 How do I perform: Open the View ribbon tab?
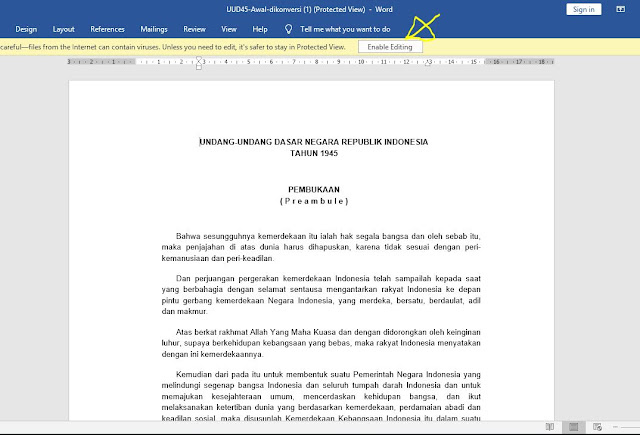pyautogui.click(x=229, y=29)
